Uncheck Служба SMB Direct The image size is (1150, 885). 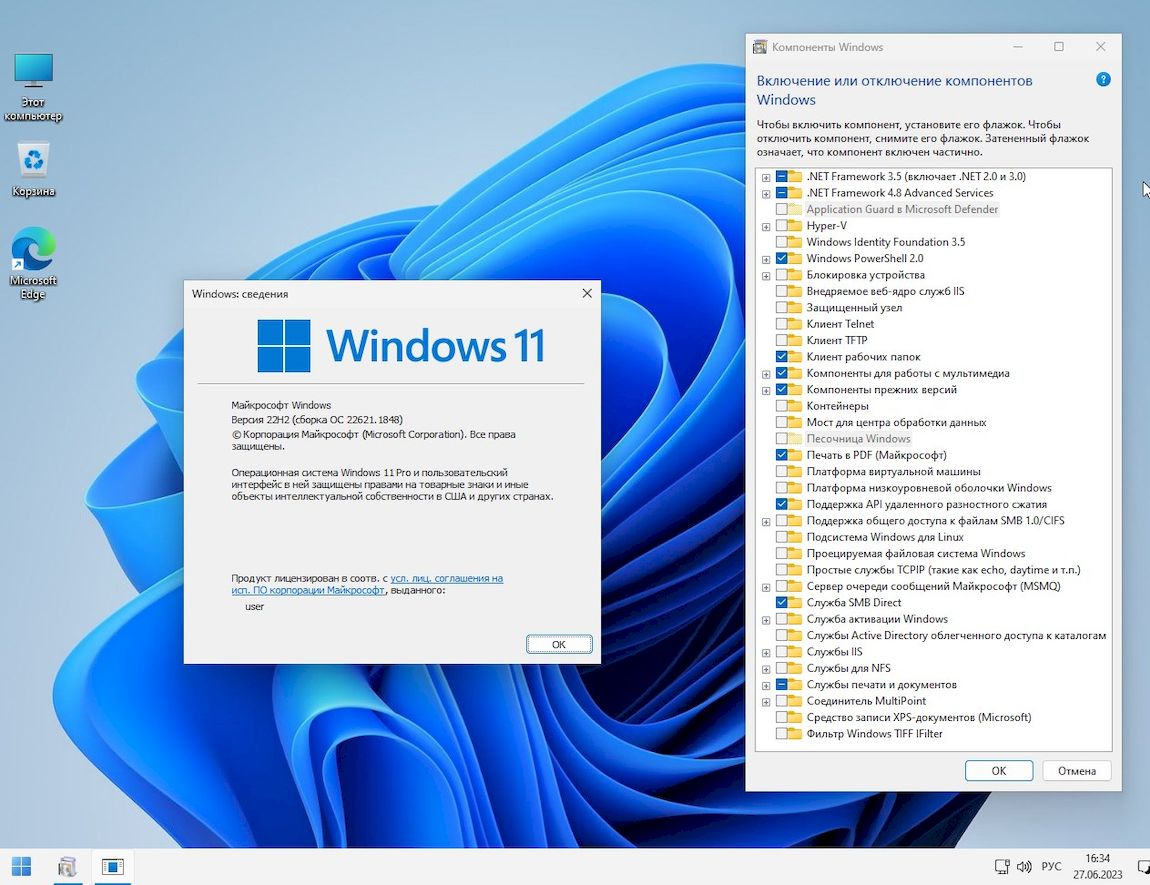coord(781,603)
